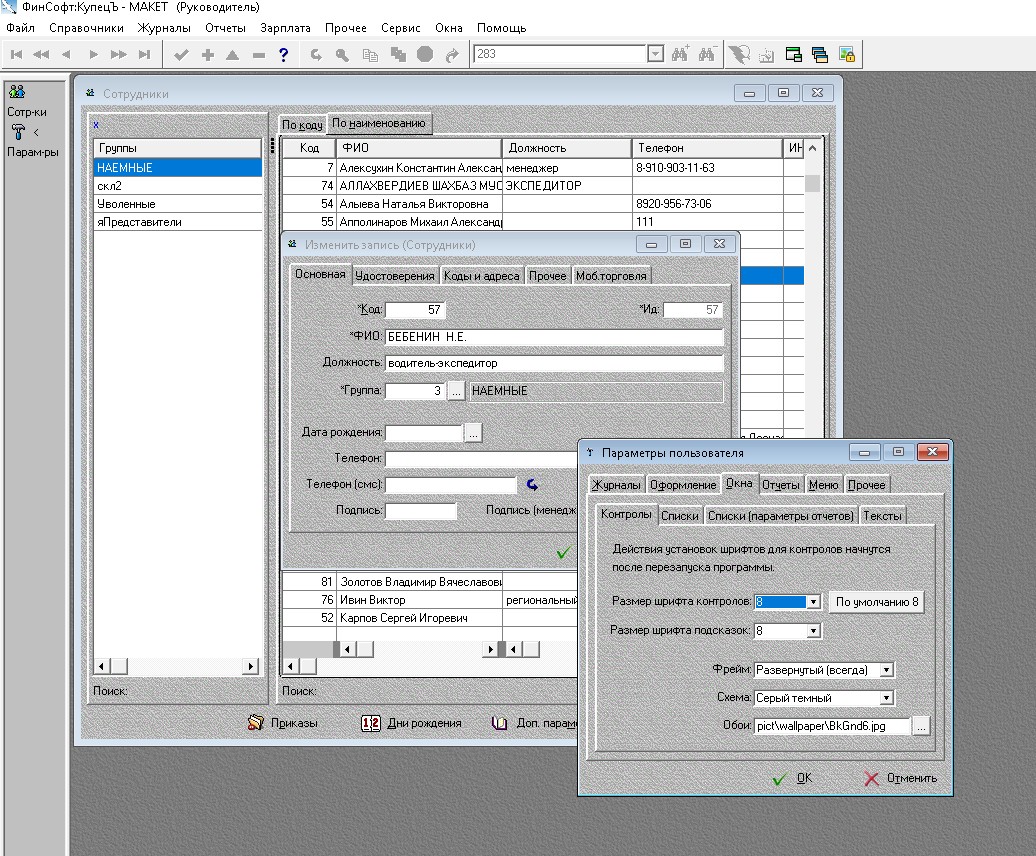This screenshot has width=1036, height=856.
Task: Open the Зарплата menu
Action: tap(284, 28)
